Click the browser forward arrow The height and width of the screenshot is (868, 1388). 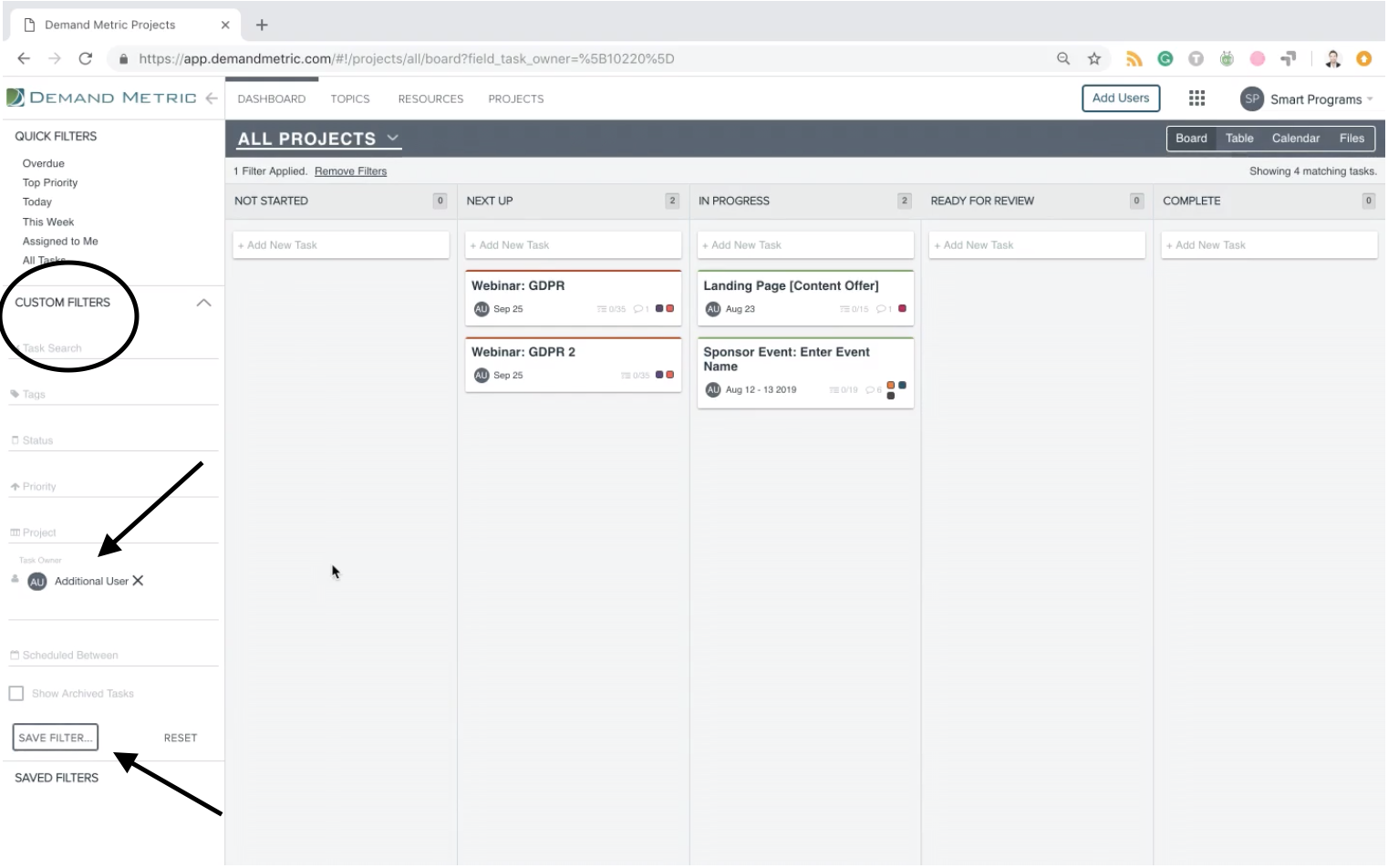pyautogui.click(x=55, y=58)
